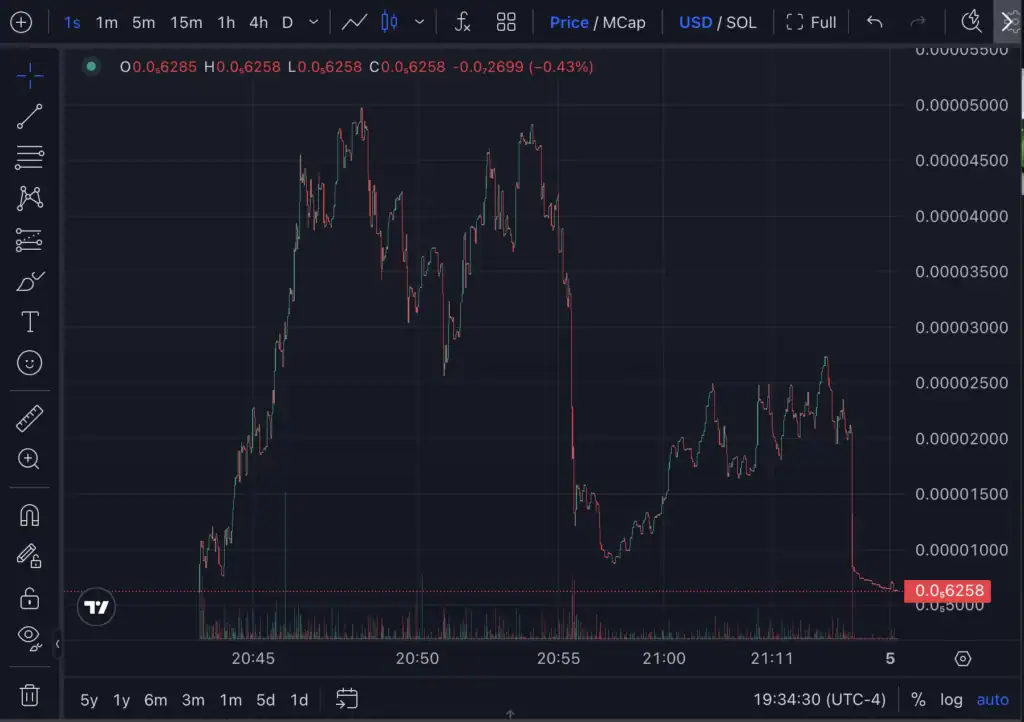Image resolution: width=1024 pixels, height=722 pixels.
Task: Remove drawings with the trash icon
Action: [30, 694]
